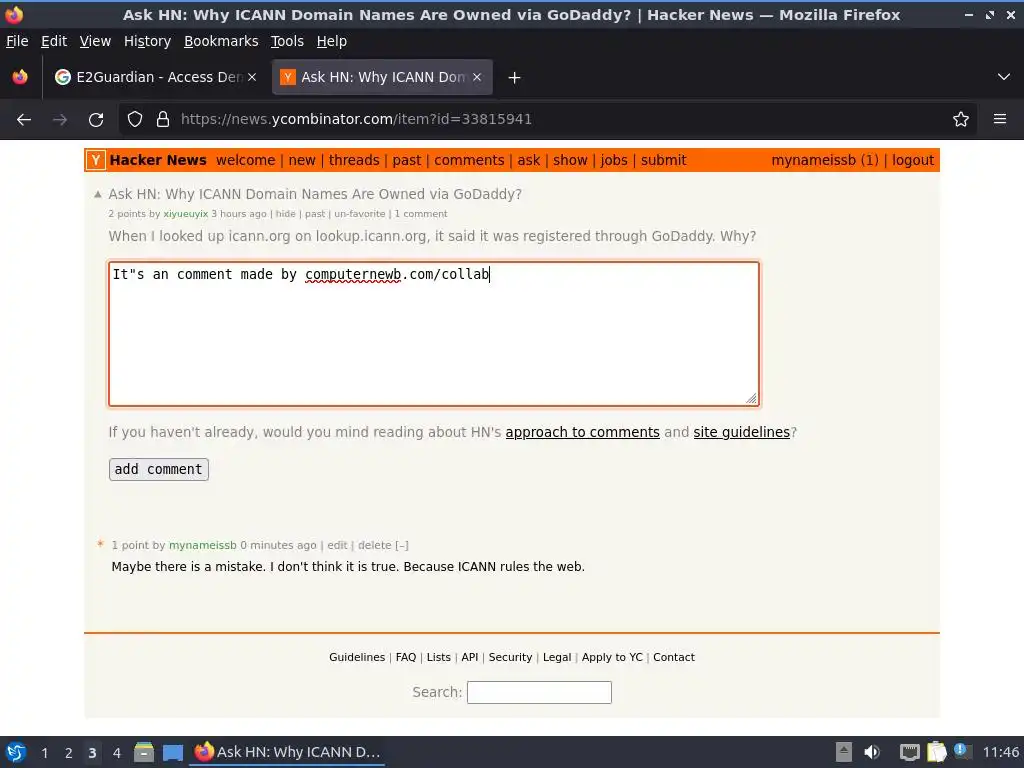1024x768 pixels.
Task: Click the 0 minutes ago comment timestamp
Action: 278,545
